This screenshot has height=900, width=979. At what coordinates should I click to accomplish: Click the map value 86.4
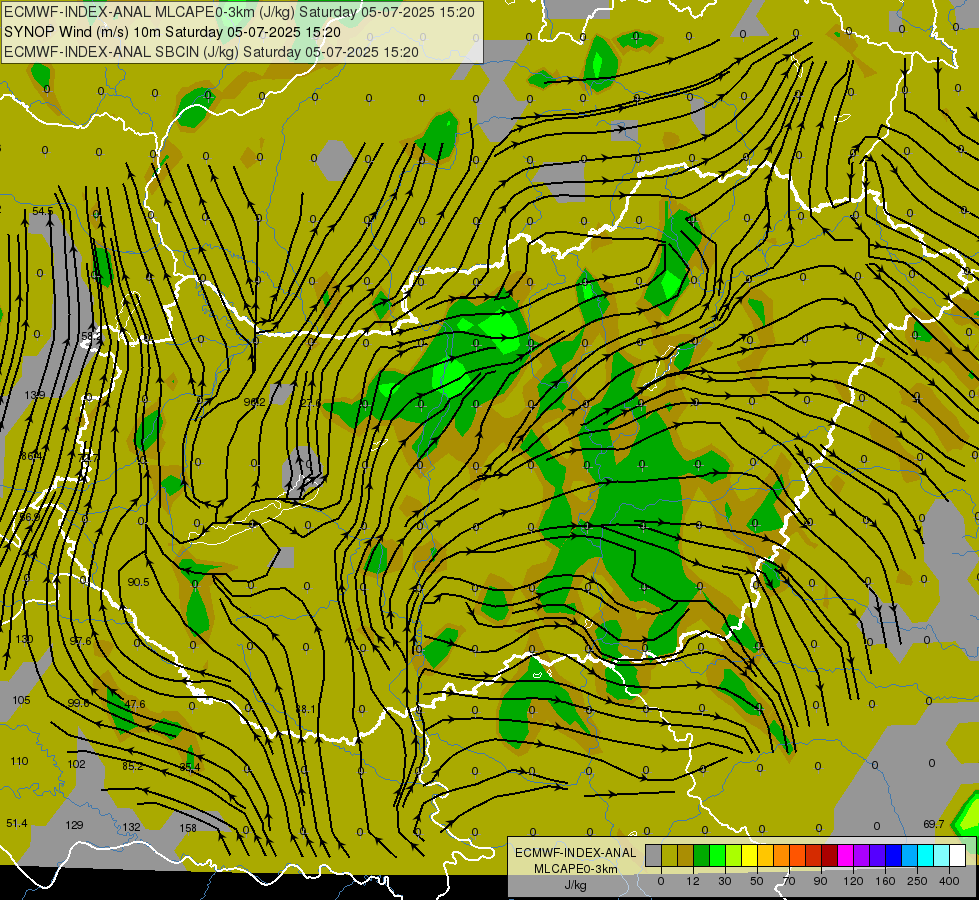pyautogui.click(x=31, y=457)
